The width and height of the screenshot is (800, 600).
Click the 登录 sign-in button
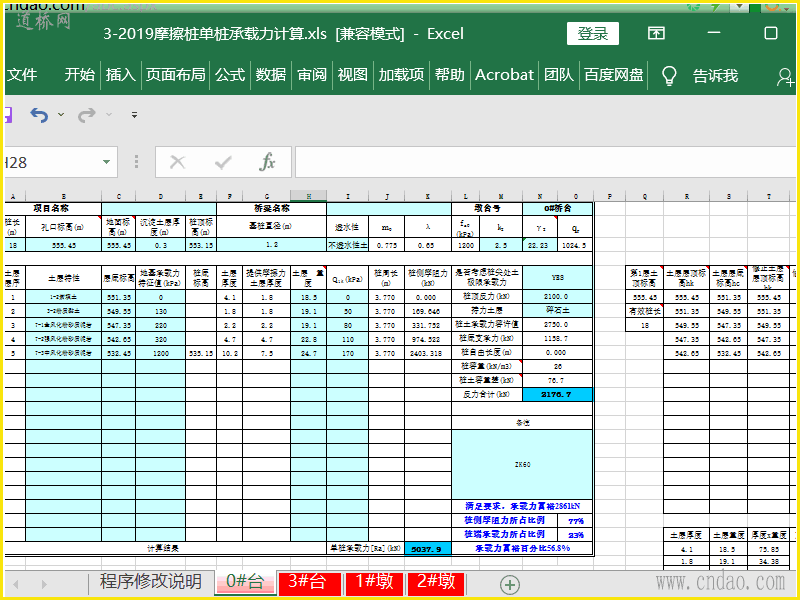click(593, 34)
